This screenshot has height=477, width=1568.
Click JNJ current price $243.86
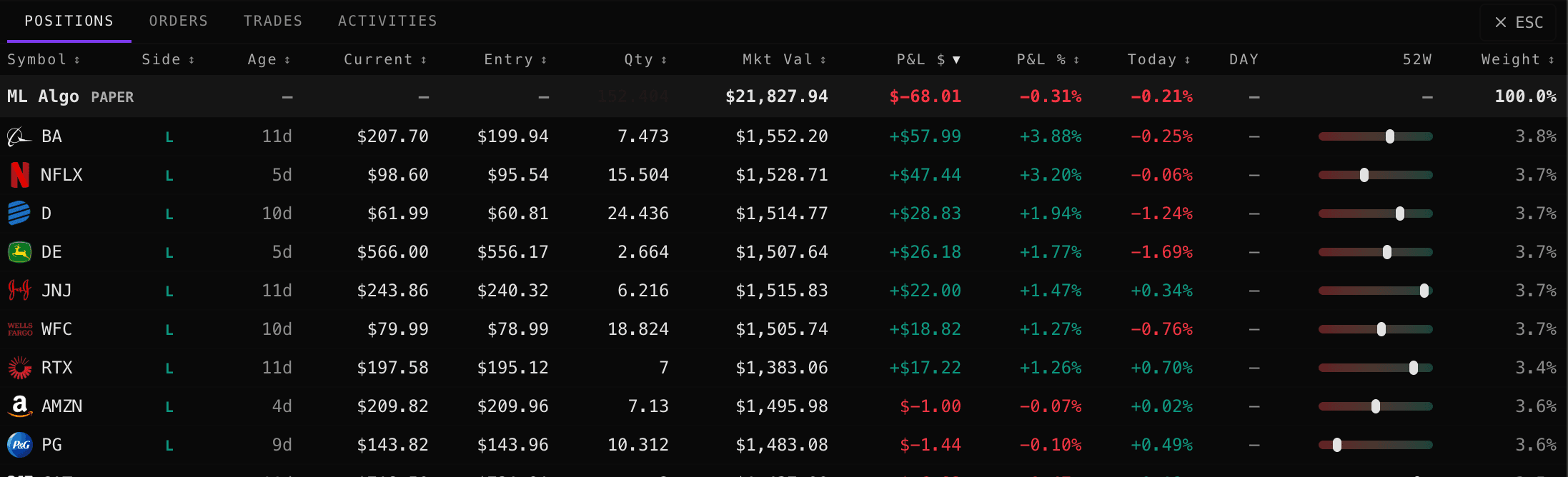tap(393, 291)
